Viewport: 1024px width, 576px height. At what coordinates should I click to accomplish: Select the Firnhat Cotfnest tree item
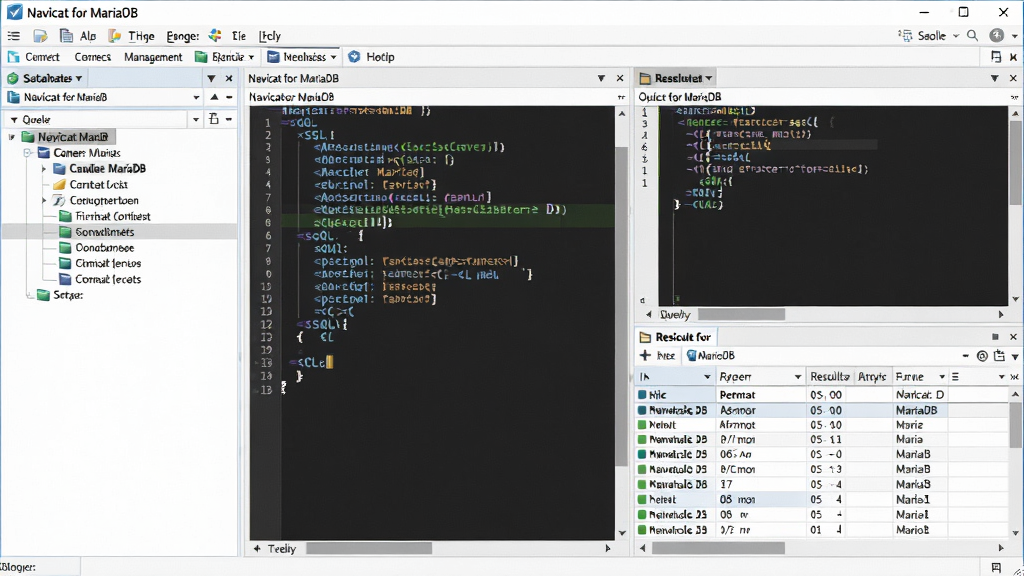click(112, 216)
